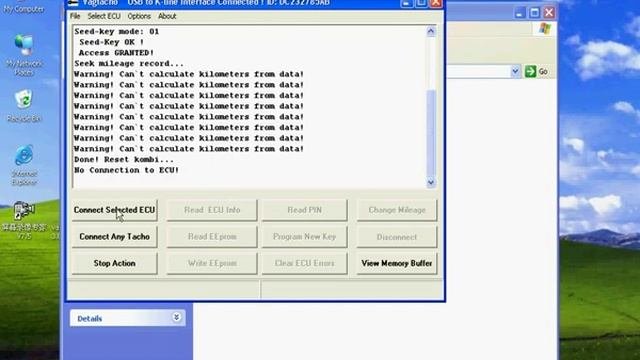Click 'Seed-key mode: 01' log line
640x360 pixels.
pyautogui.click(x=117, y=31)
